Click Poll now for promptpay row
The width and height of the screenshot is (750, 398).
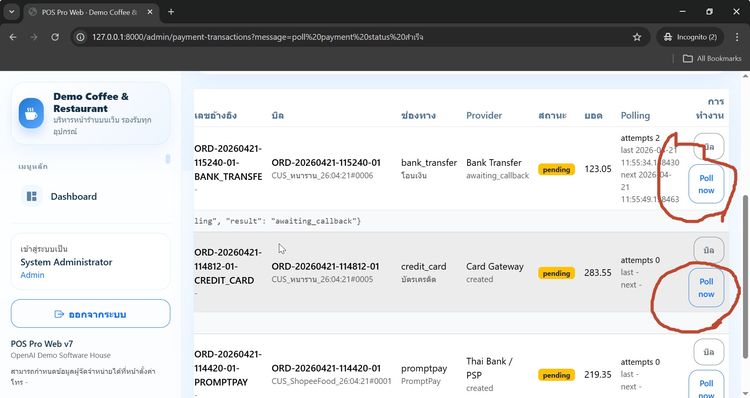(x=706, y=385)
